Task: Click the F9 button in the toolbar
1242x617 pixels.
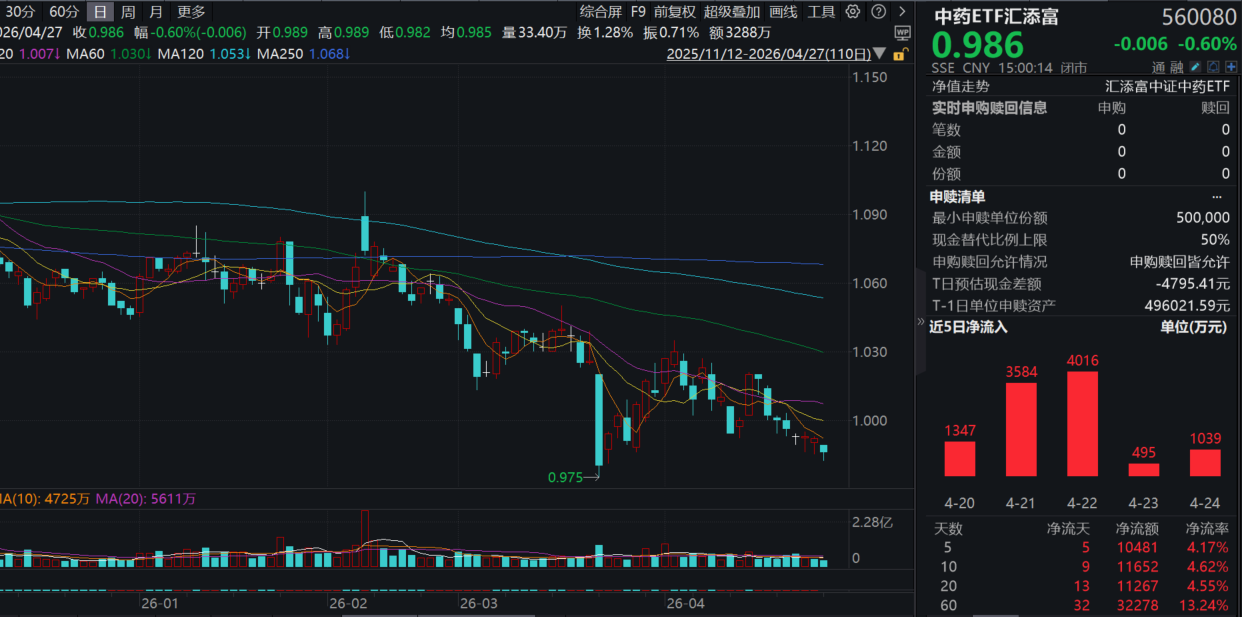Action: click(x=638, y=12)
